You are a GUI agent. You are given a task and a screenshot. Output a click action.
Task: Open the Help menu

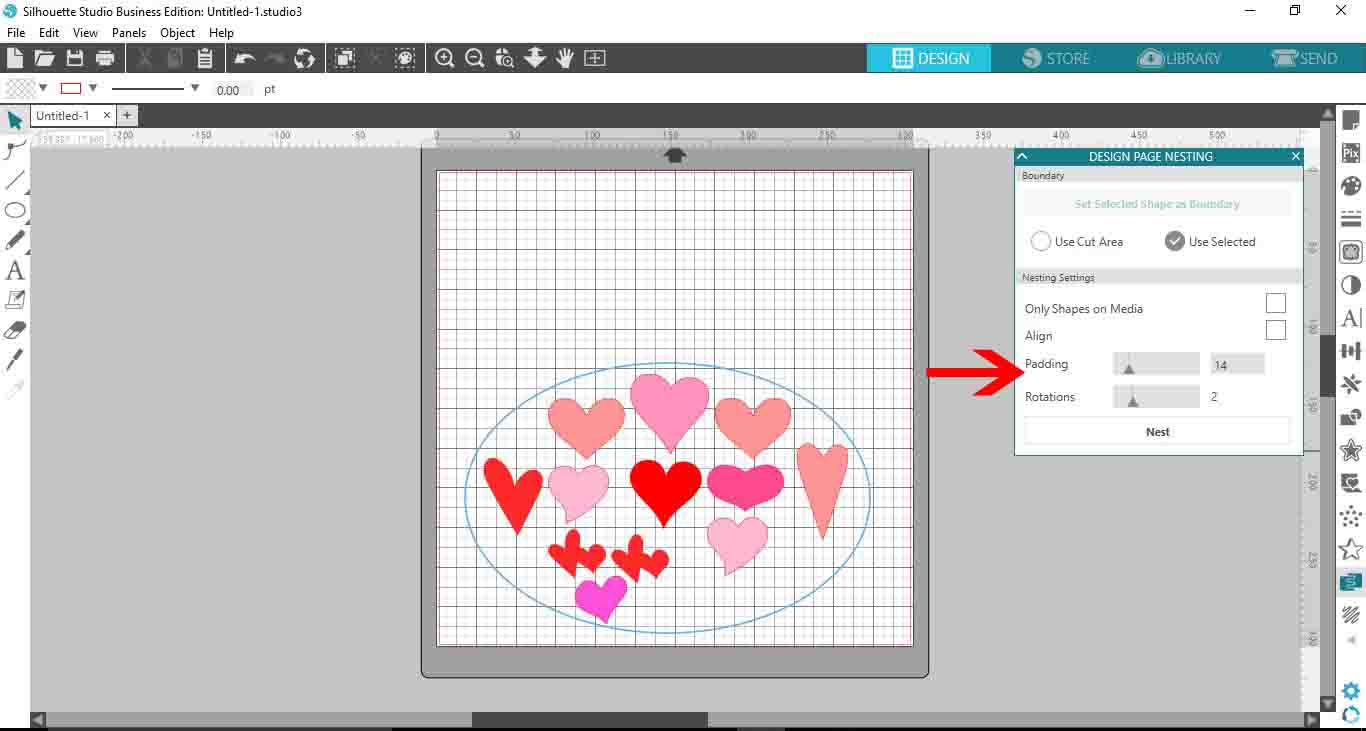pos(221,33)
